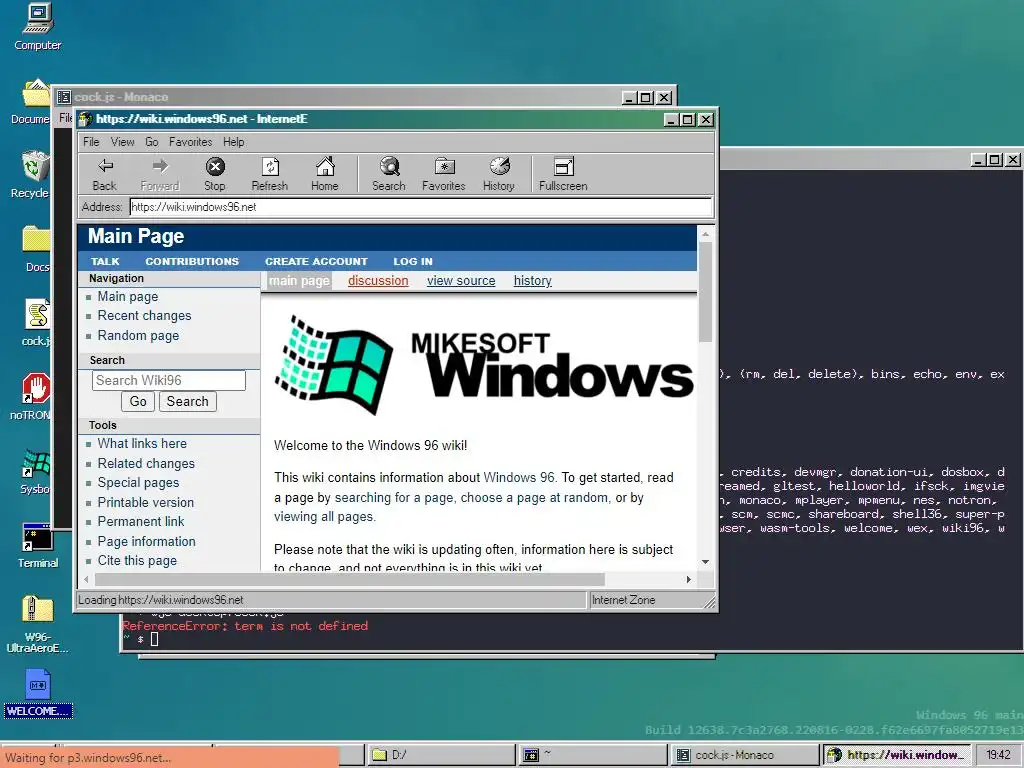Switch to the cock.js - Monaco taskbar button
The width and height of the screenshot is (1024, 768).
(744, 755)
